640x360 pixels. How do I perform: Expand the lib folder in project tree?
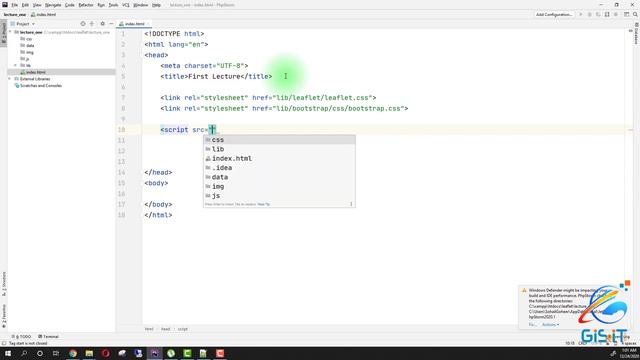(16, 65)
